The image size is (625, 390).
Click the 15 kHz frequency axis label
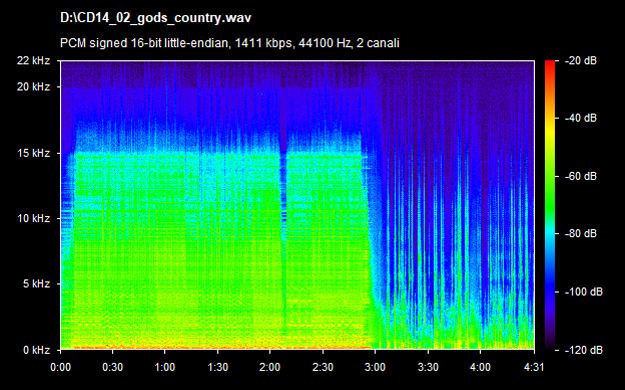pos(33,153)
